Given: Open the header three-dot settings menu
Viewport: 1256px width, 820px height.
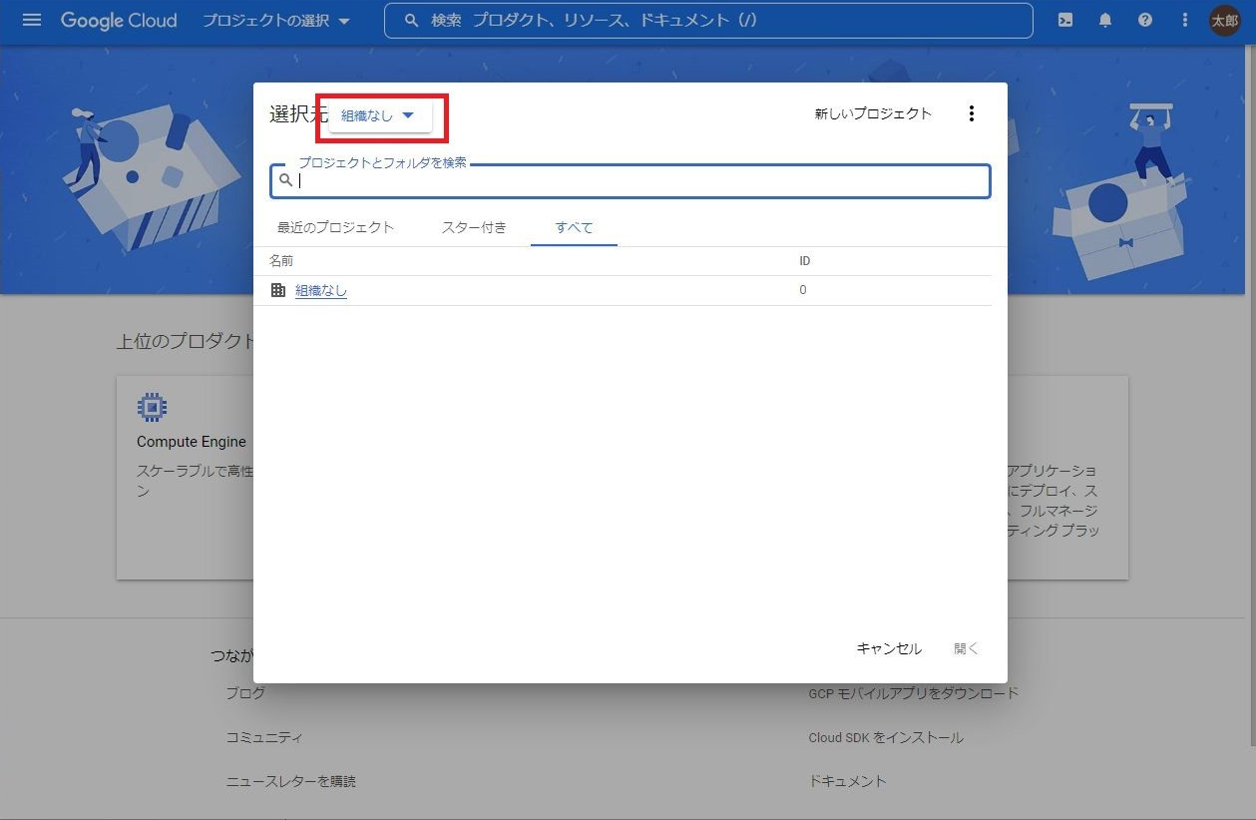Looking at the screenshot, I should [x=1185, y=20].
